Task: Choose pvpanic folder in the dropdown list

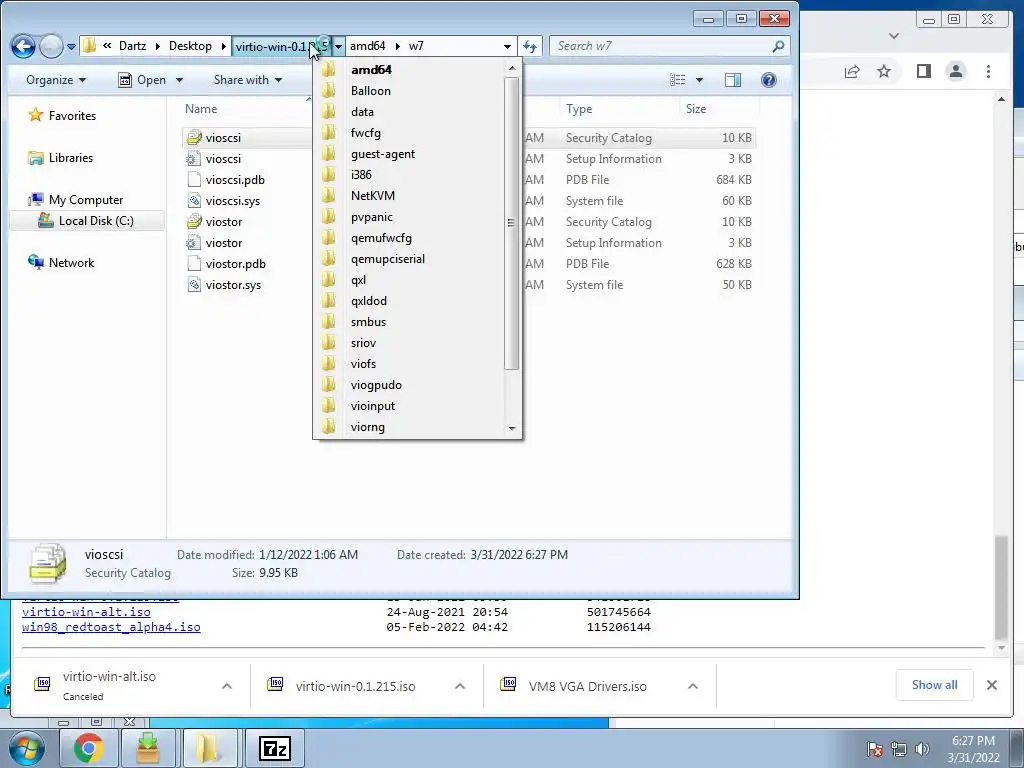Action: coord(409,217)
